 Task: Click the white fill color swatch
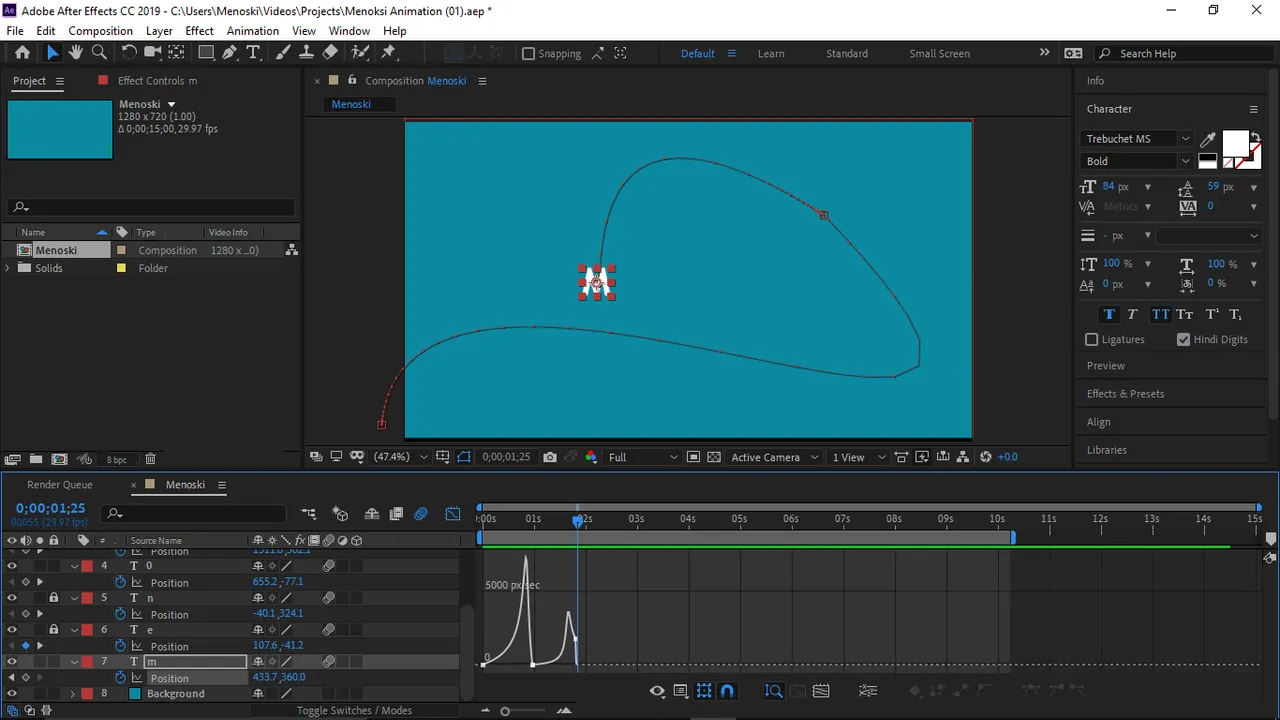tap(1236, 144)
